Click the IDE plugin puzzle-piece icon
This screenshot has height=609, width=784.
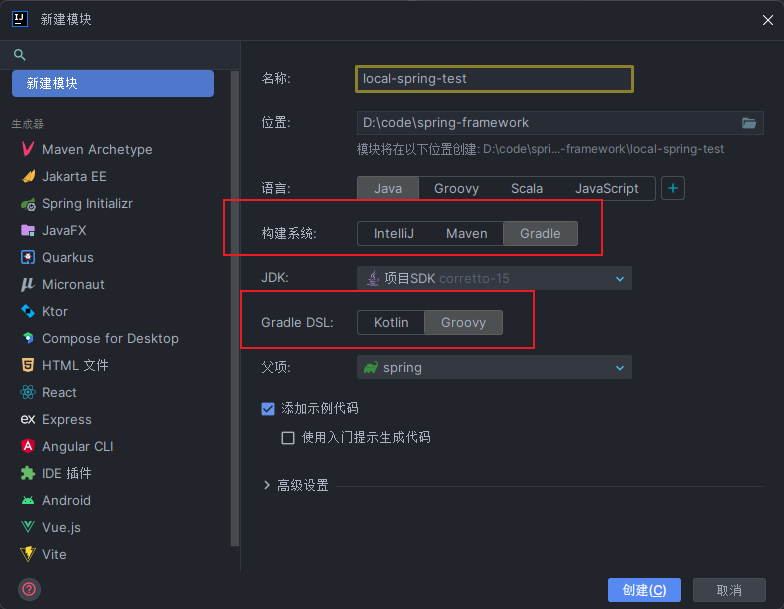click(x=28, y=473)
